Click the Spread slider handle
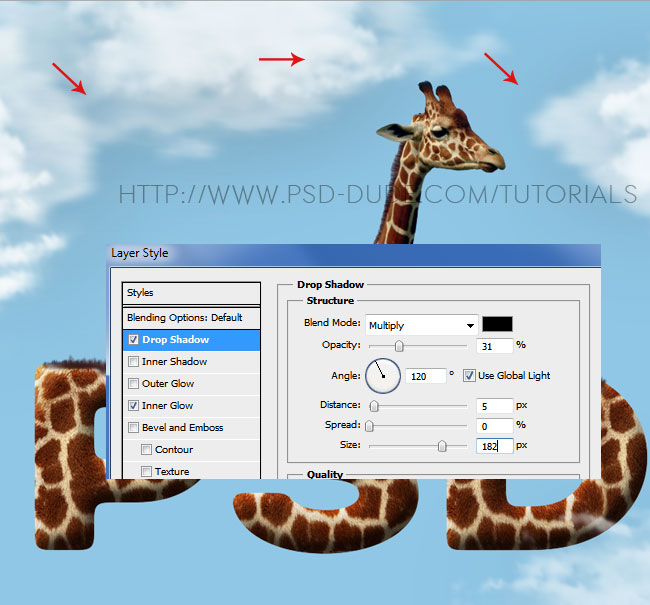Image resolution: width=650 pixels, height=605 pixels. pyautogui.click(x=369, y=426)
